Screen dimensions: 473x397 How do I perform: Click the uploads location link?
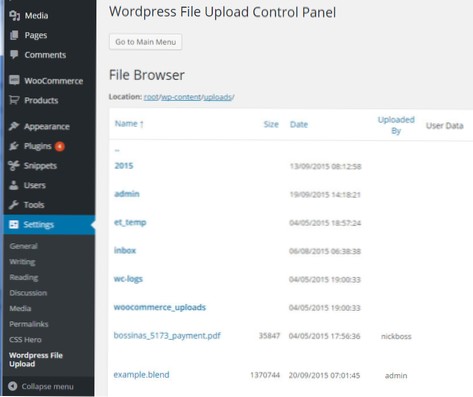[x=217, y=97]
